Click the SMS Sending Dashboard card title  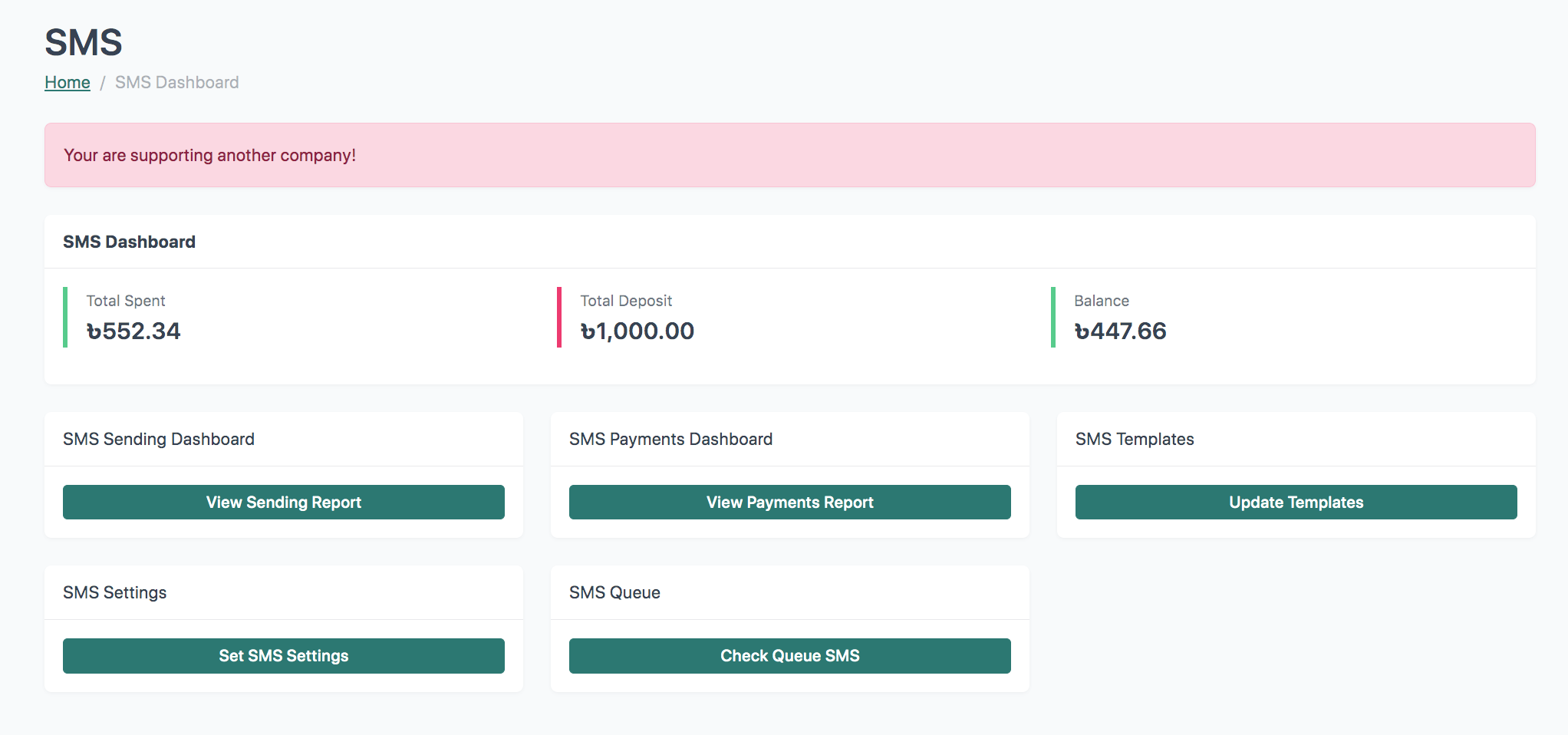(x=159, y=439)
